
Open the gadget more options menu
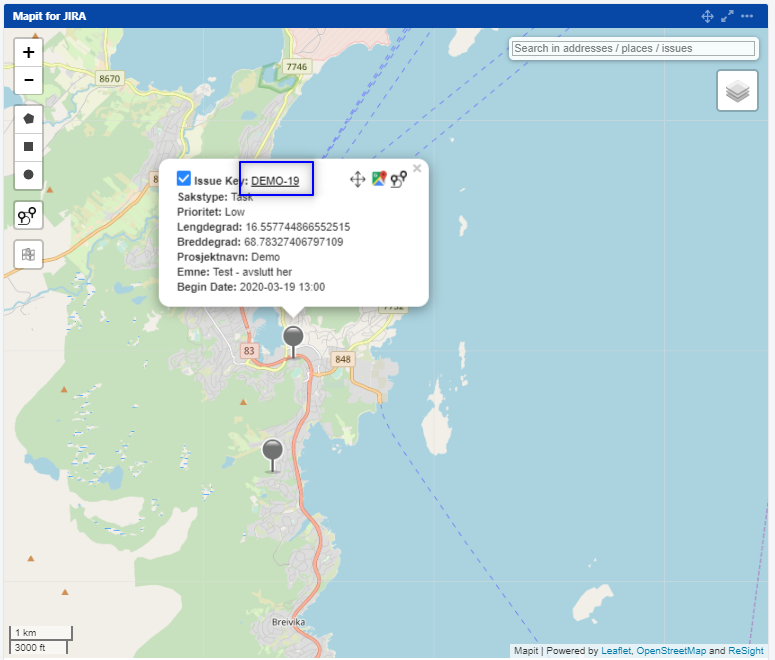point(747,16)
